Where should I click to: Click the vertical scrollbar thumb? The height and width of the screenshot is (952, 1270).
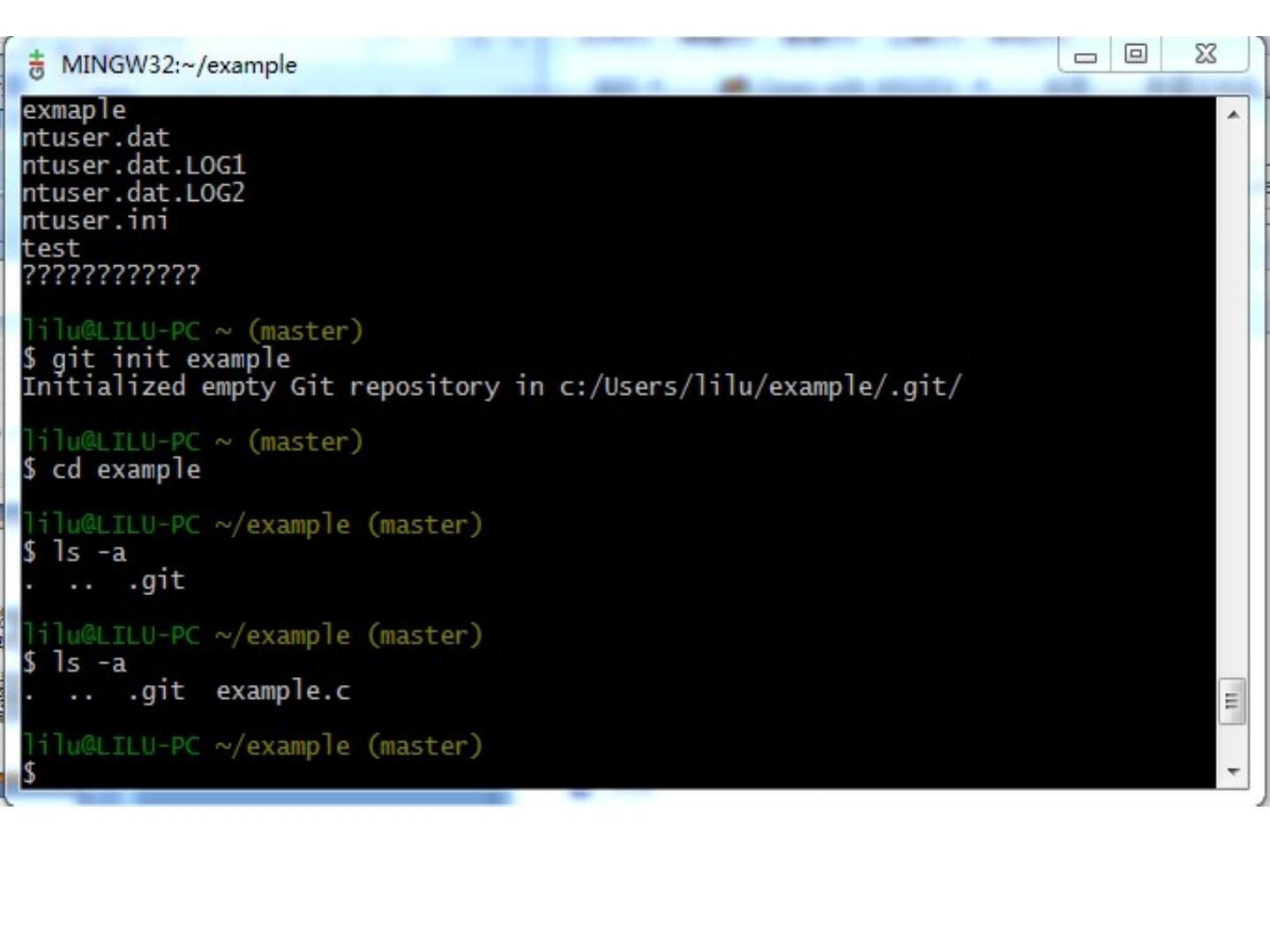click(1232, 702)
